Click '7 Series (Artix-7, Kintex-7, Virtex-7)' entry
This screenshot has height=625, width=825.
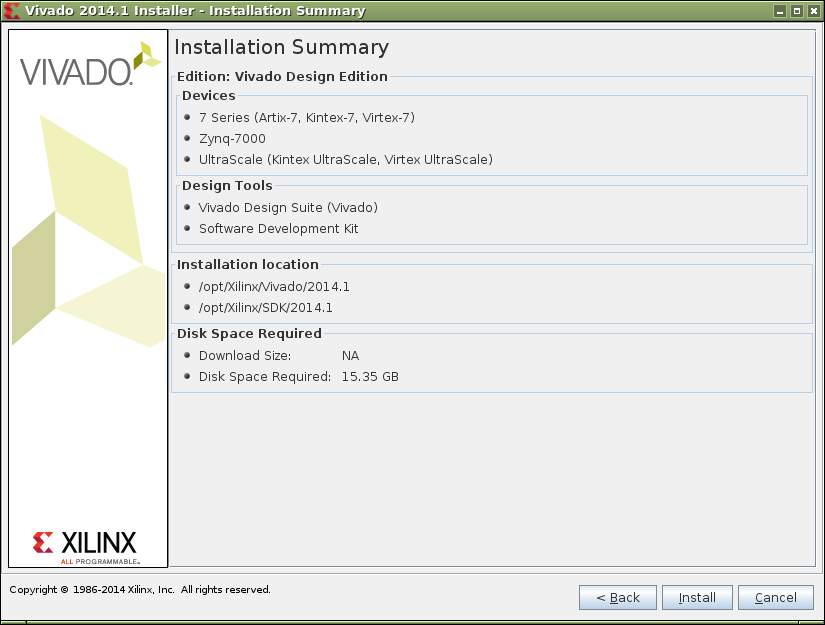coord(307,117)
